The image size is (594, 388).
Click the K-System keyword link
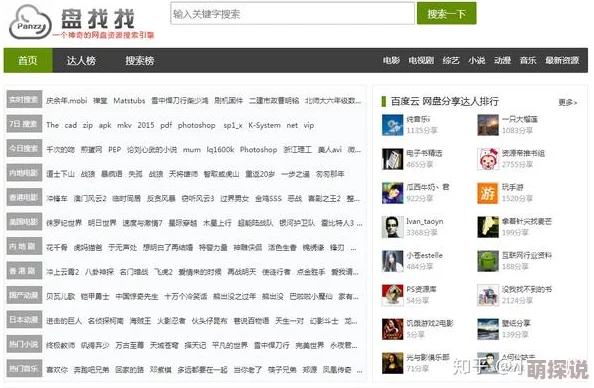coord(264,125)
